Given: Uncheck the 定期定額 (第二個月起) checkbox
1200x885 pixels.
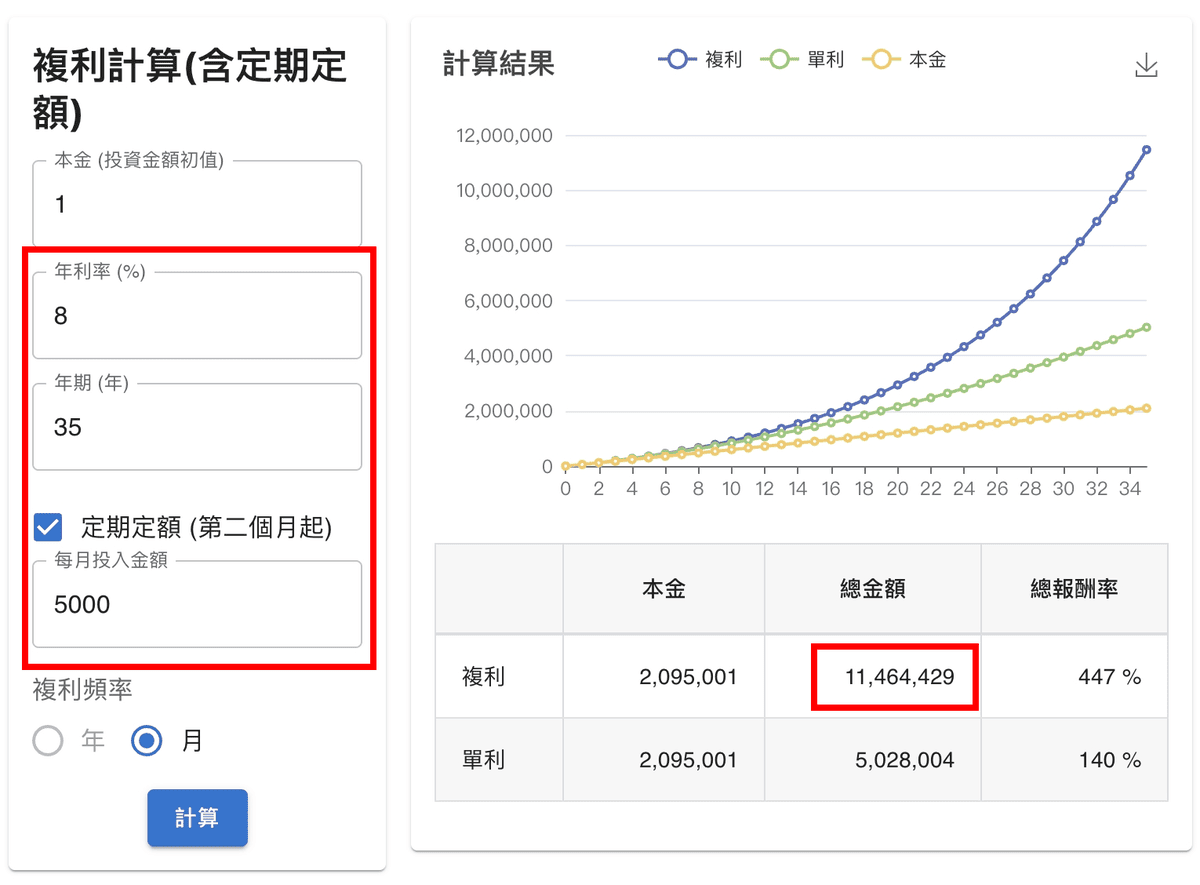Looking at the screenshot, I should (47, 527).
